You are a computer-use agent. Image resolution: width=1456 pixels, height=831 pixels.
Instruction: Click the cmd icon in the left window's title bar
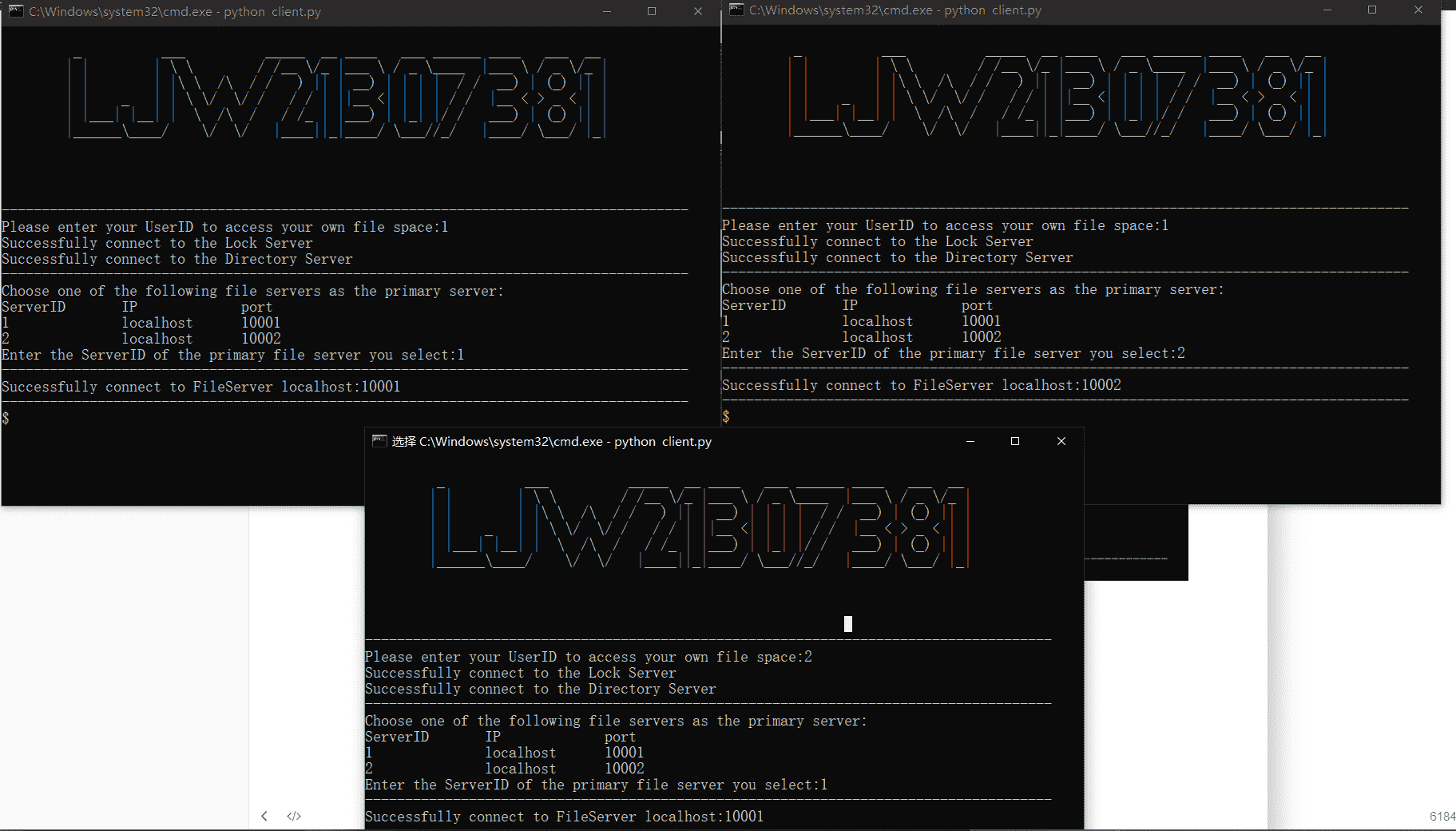[16, 11]
